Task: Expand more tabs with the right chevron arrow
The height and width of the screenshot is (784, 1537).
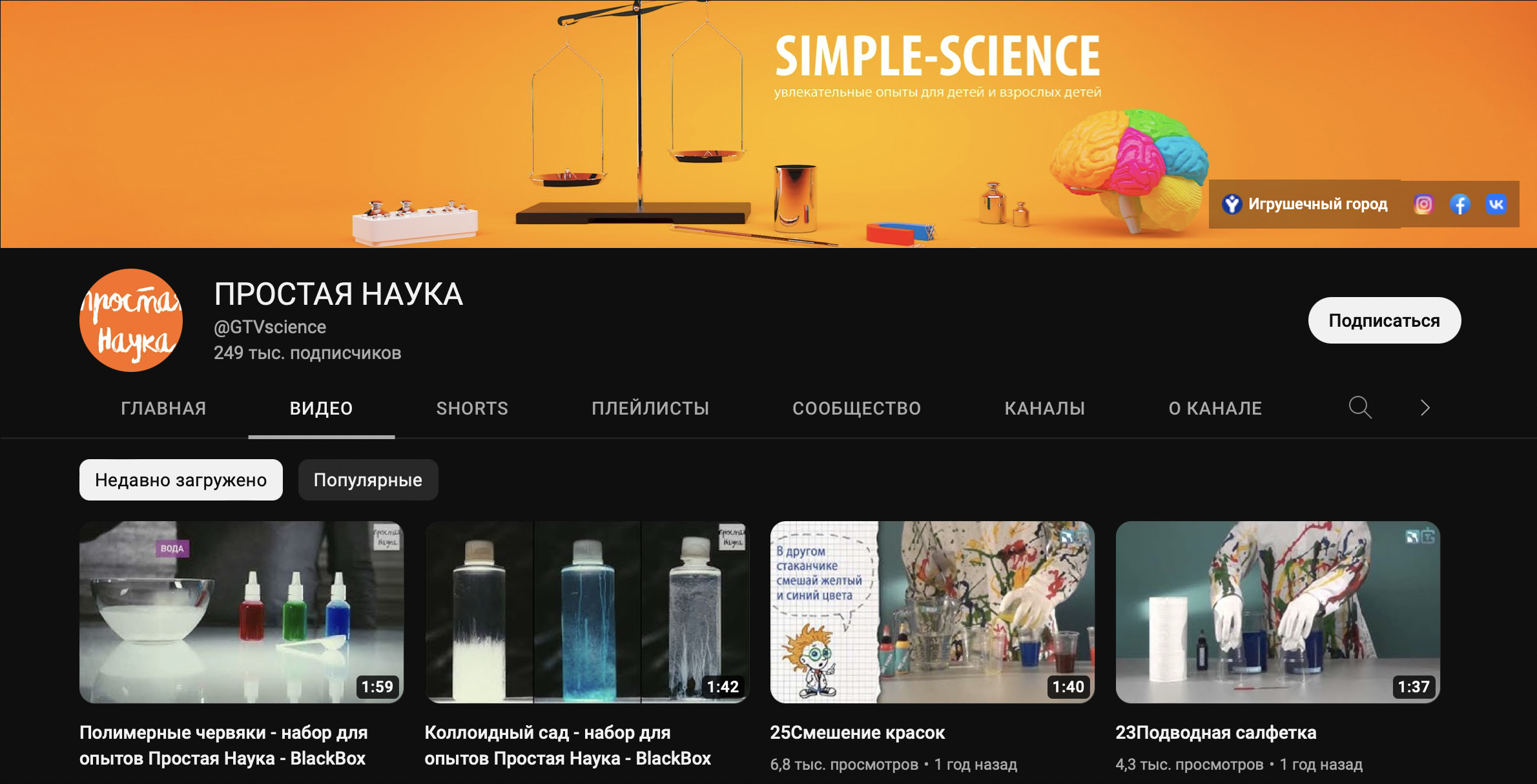Action: pyautogui.click(x=1425, y=407)
